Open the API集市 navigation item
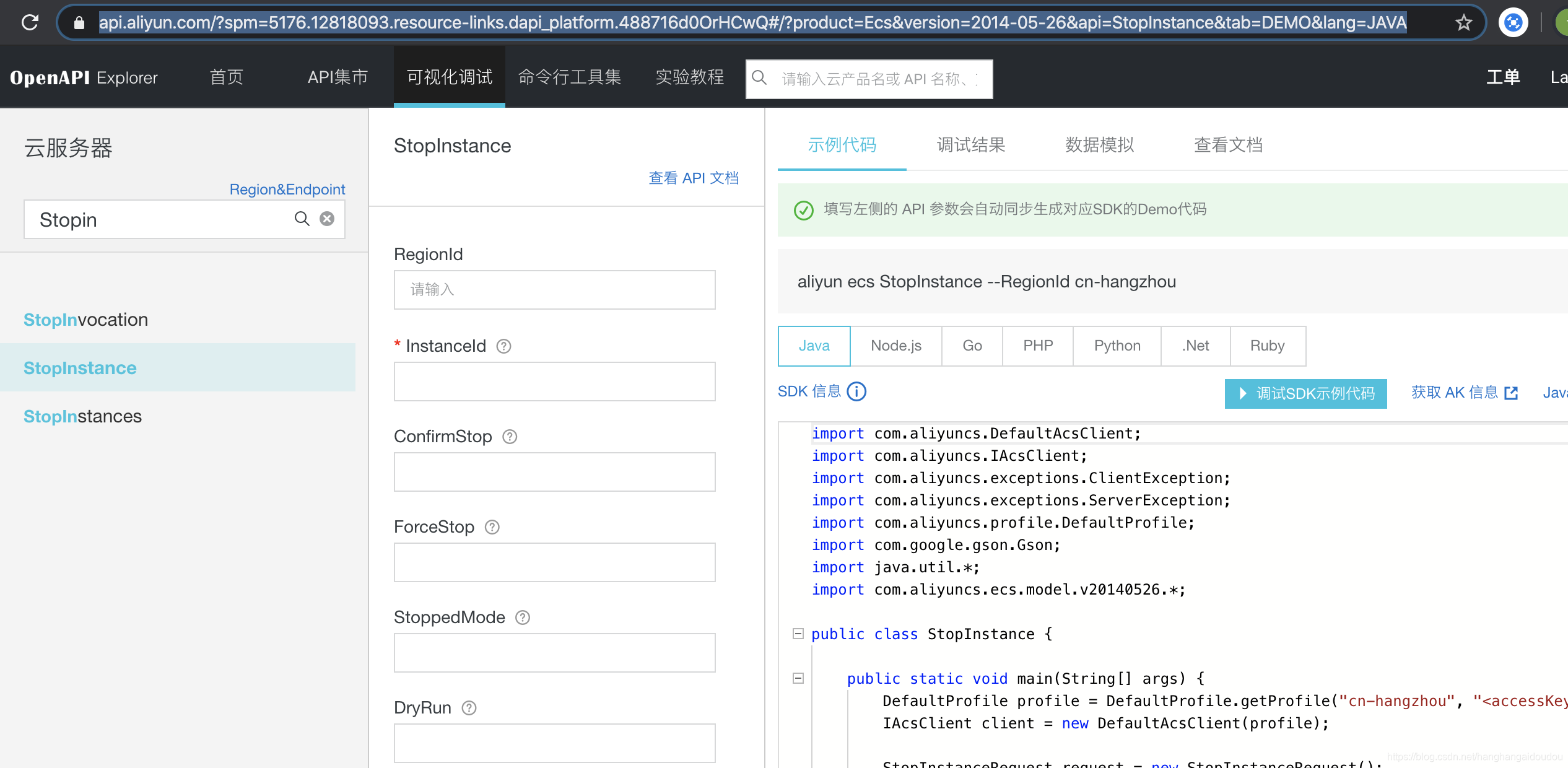The image size is (1568, 768). click(x=338, y=77)
